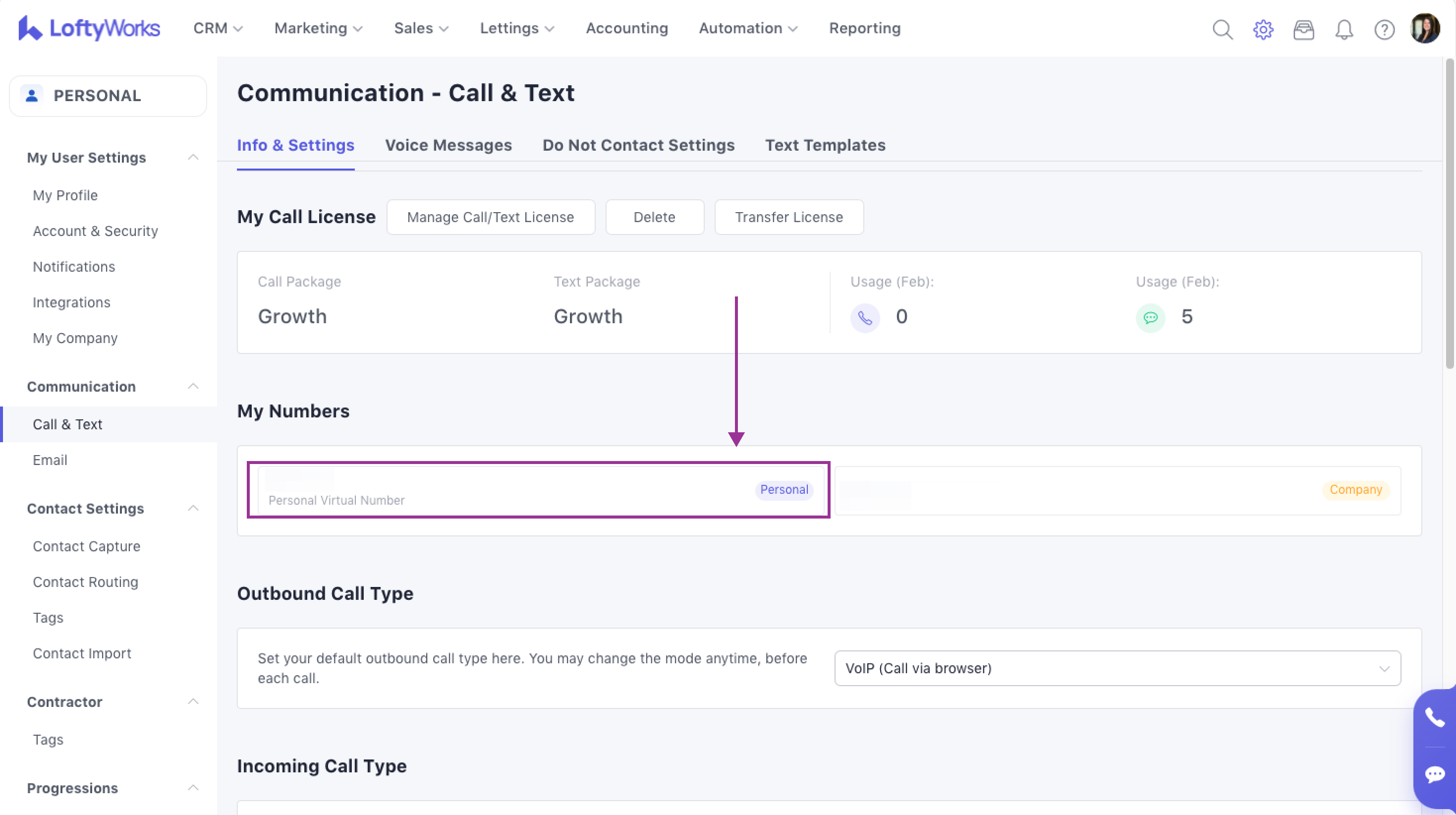Collapse the Contact Settings section
This screenshot has height=815, width=1456.
pyautogui.click(x=193, y=508)
